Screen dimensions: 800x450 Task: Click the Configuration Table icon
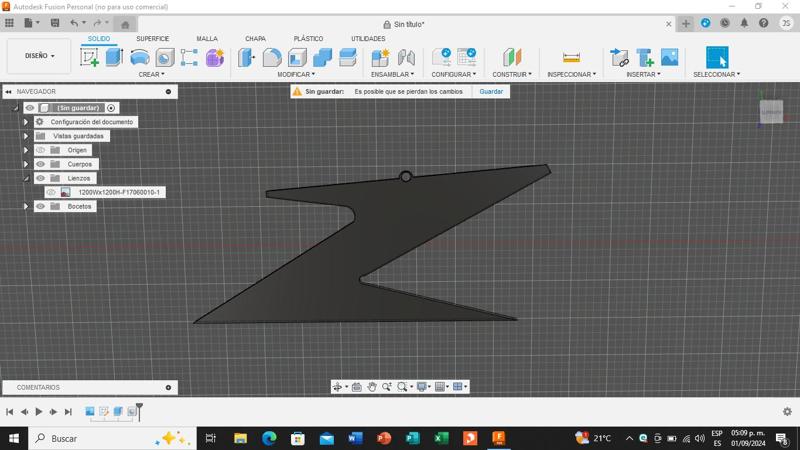click(x=467, y=58)
